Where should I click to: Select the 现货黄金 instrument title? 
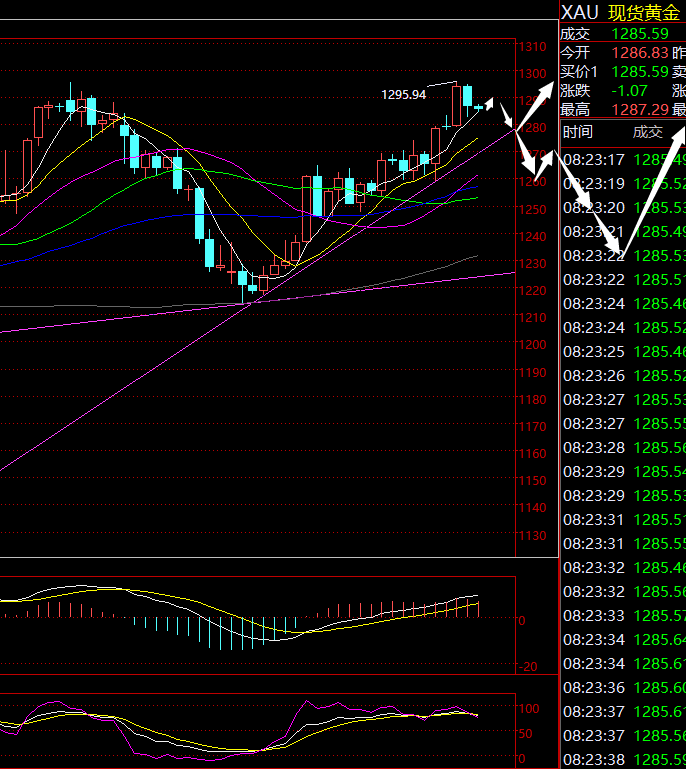(644, 12)
